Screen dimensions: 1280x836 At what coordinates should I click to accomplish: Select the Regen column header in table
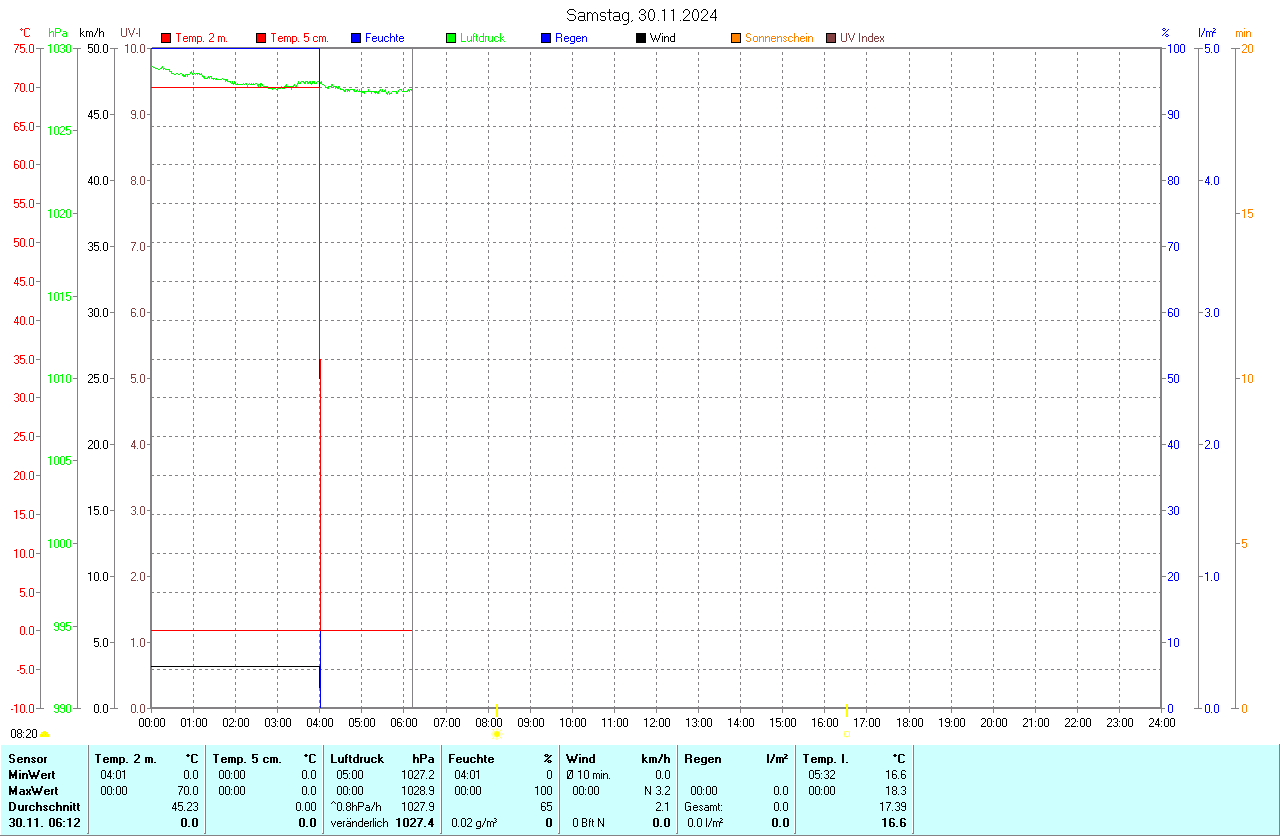(703, 759)
